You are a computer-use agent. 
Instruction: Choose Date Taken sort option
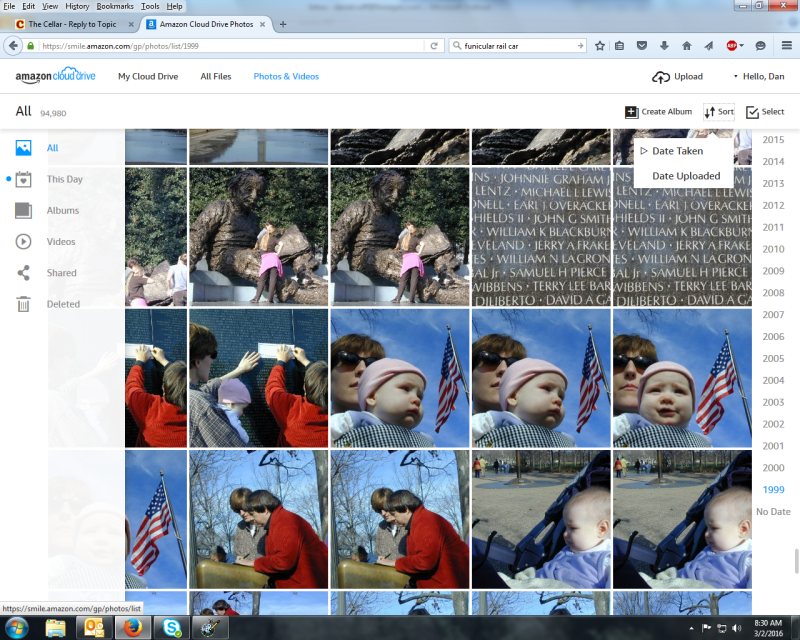coord(677,151)
